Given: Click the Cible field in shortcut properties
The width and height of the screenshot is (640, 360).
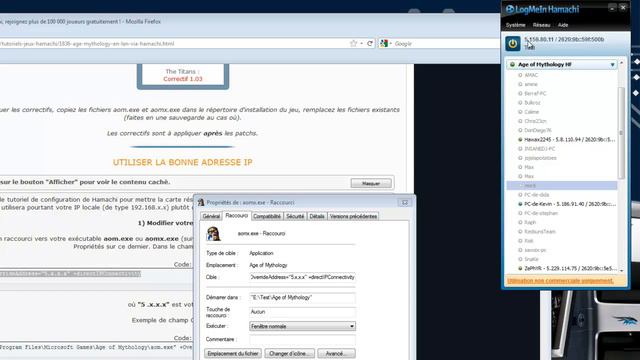Looking at the screenshot, I should pos(302,277).
